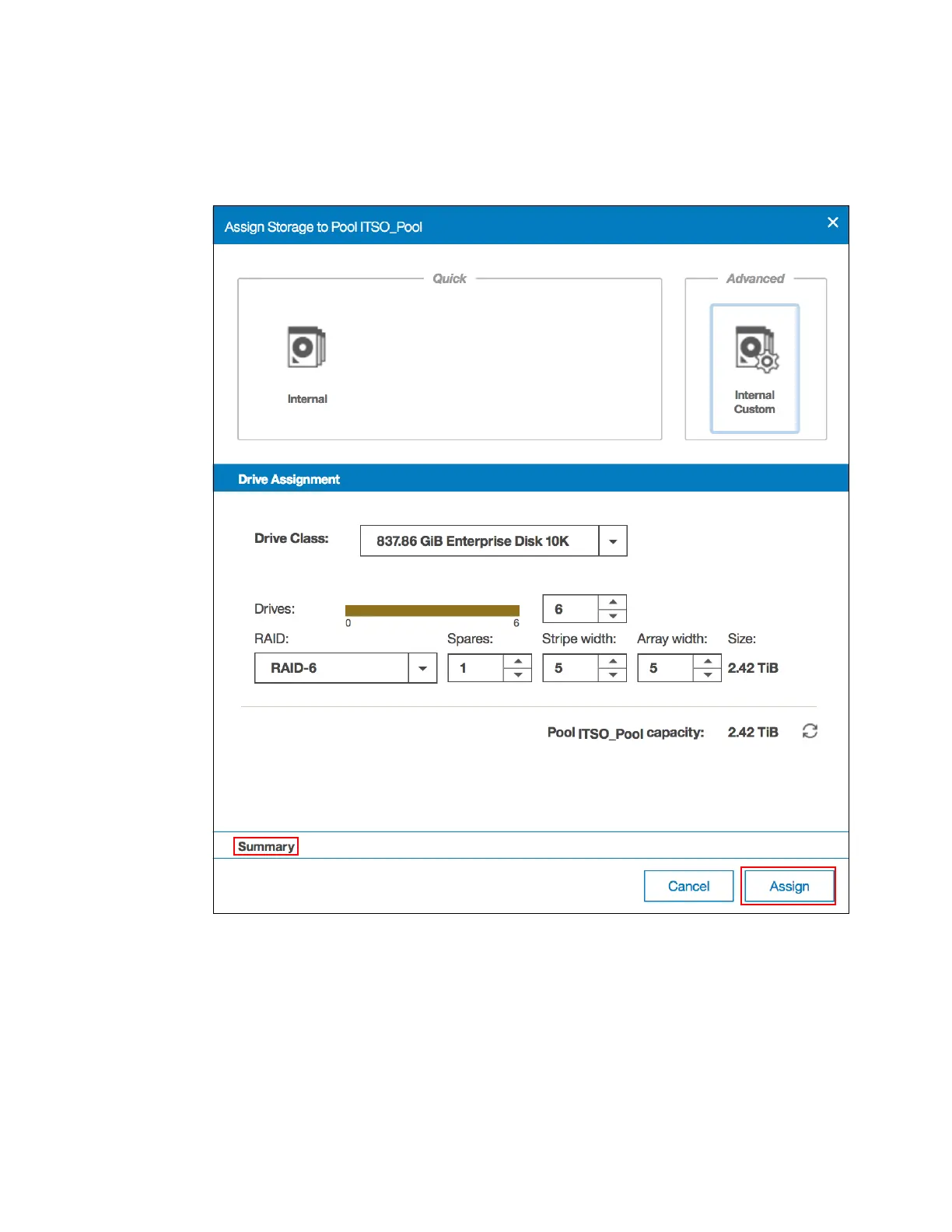Viewport: 952px width, 1232px height.
Task: Click the Cancel button
Action: tap(689, 886)
